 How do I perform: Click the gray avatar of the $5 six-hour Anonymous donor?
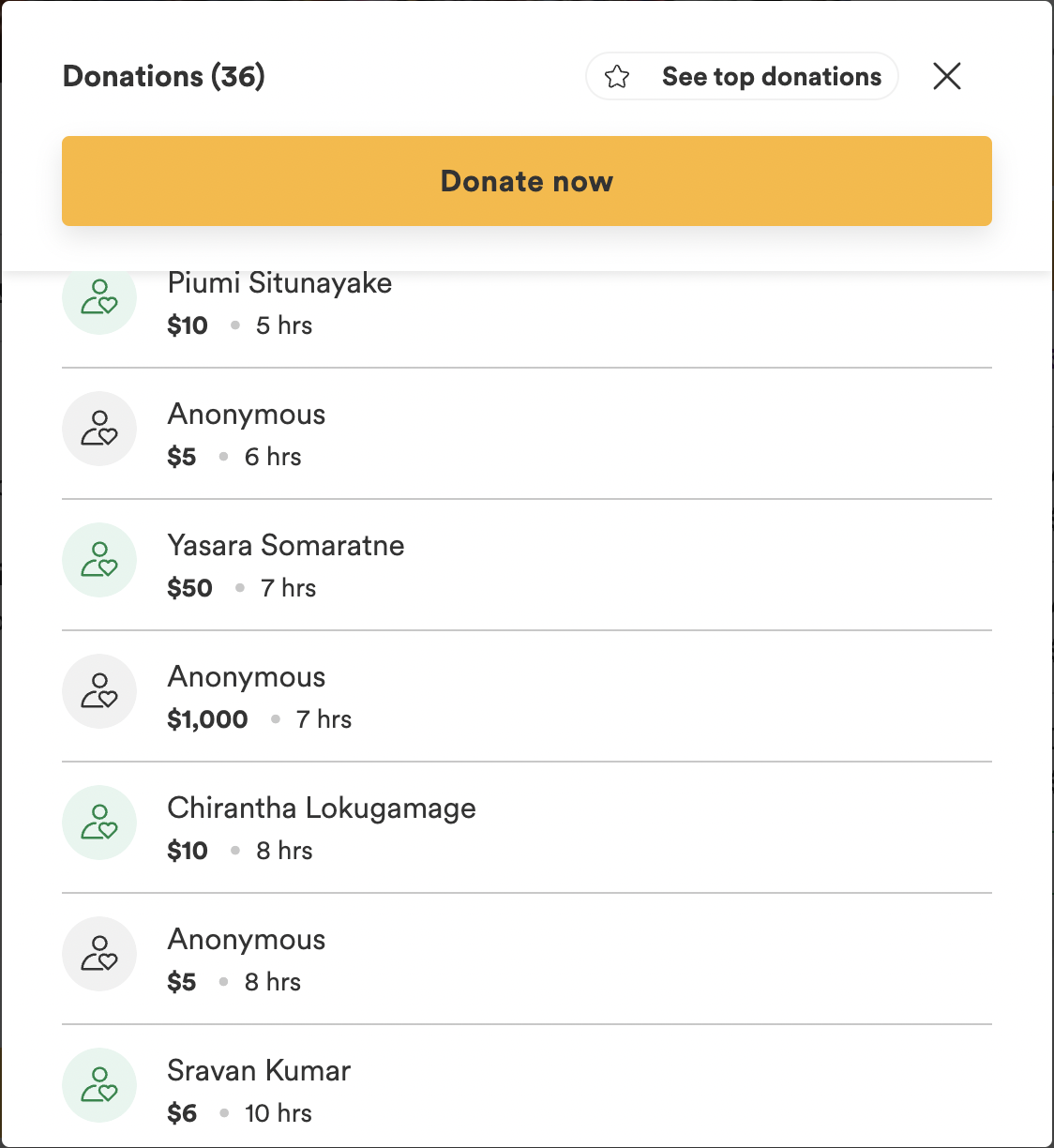point(99,429)
